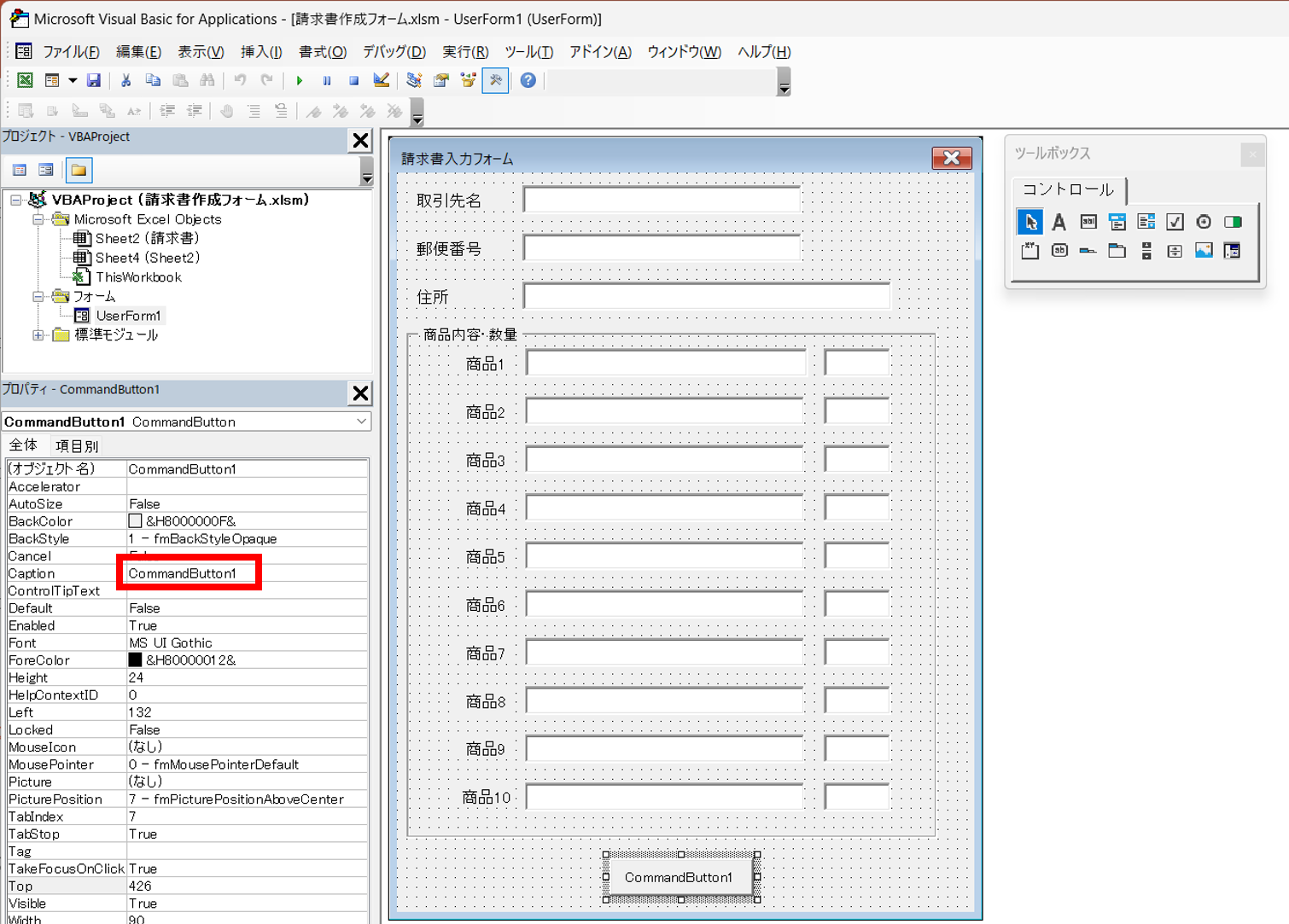Click the BackColor swatch property value
Viewport: 1289px width, 924px height.
coord(135,521)
